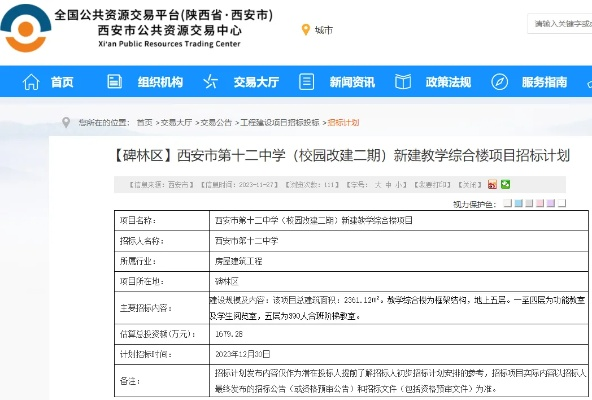Choose the gray eye-protection color swatch
The image size is (592, 400).
529,204
